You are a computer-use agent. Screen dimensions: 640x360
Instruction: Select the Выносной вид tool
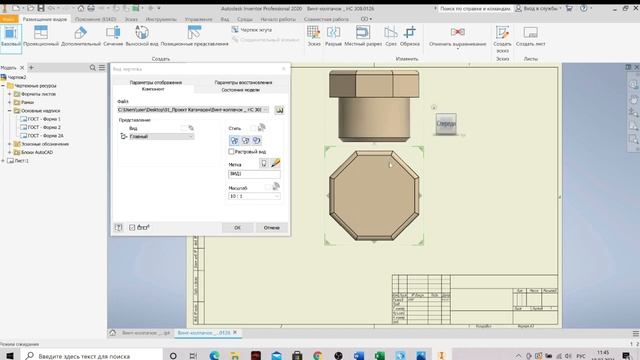coord(142,36)
